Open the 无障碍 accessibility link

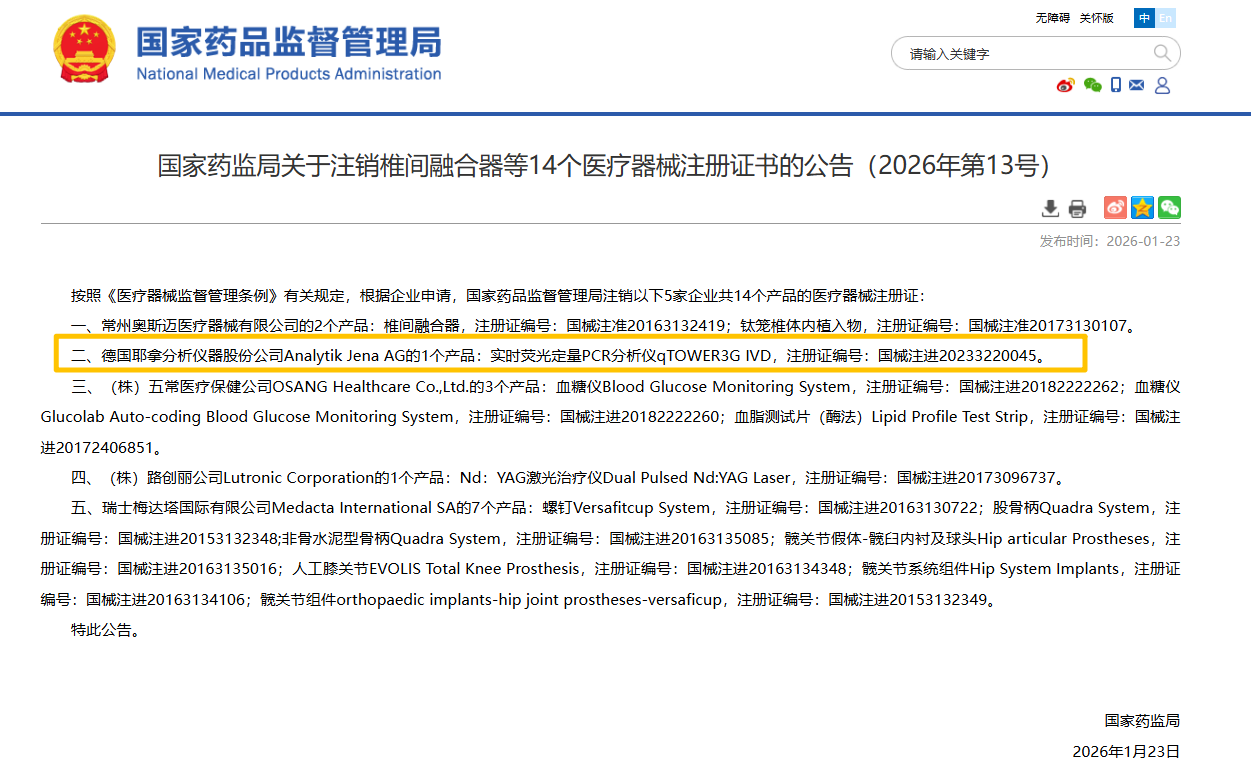1052,18
